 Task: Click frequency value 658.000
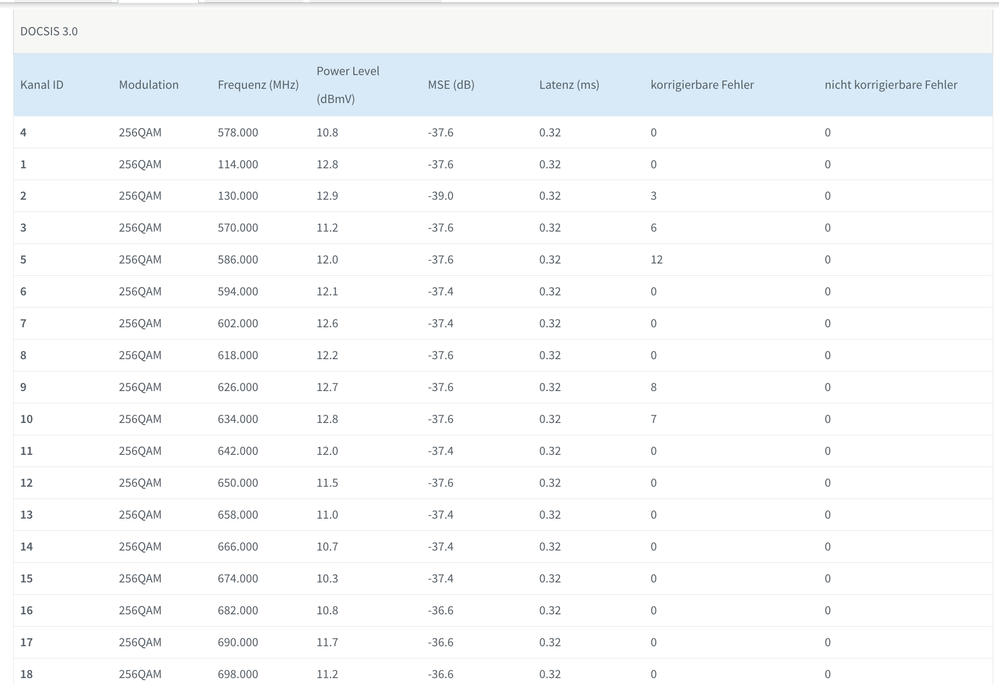click(238, 515)
